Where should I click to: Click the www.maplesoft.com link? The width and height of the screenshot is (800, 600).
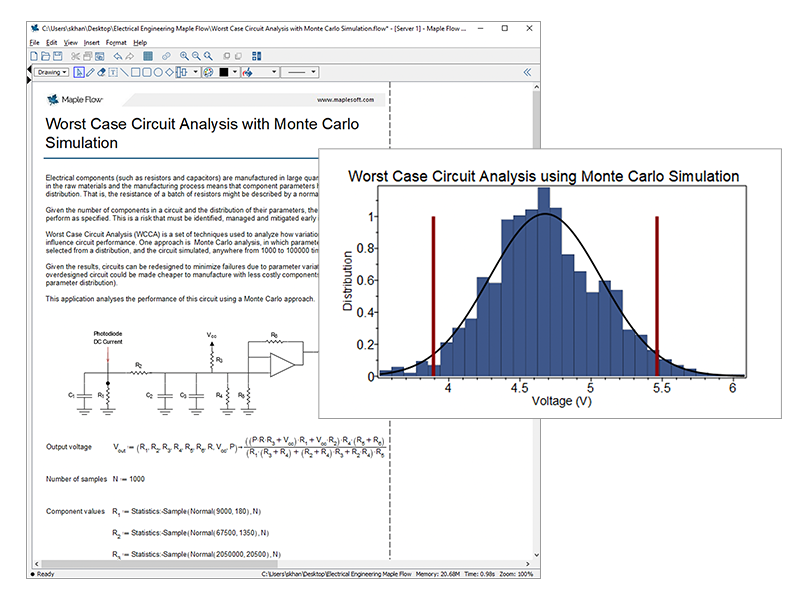(x=344, y=100)
